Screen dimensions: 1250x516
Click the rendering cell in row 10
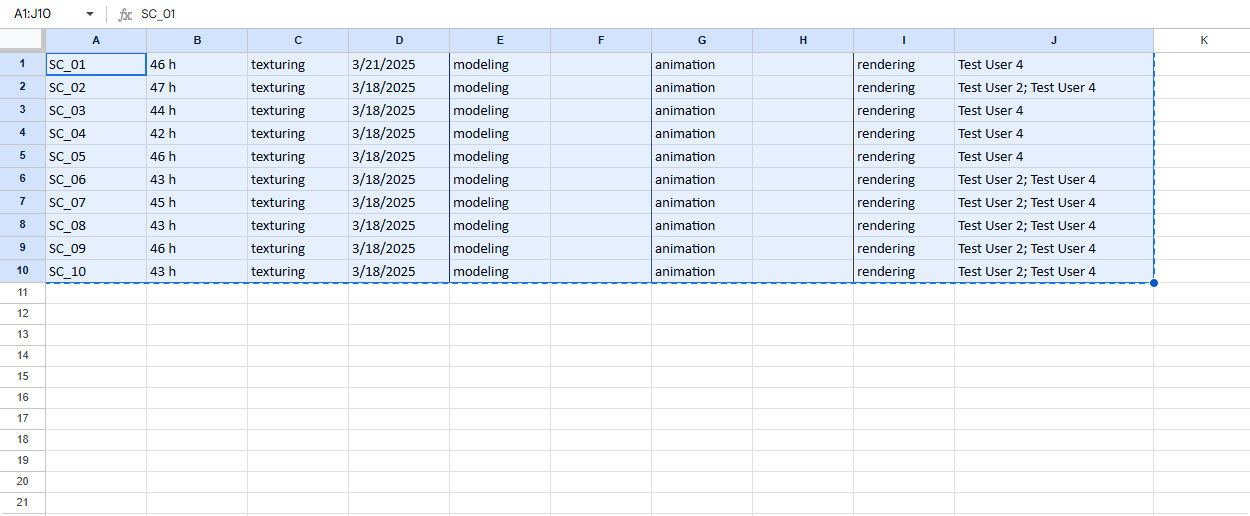tap(904, 271)
